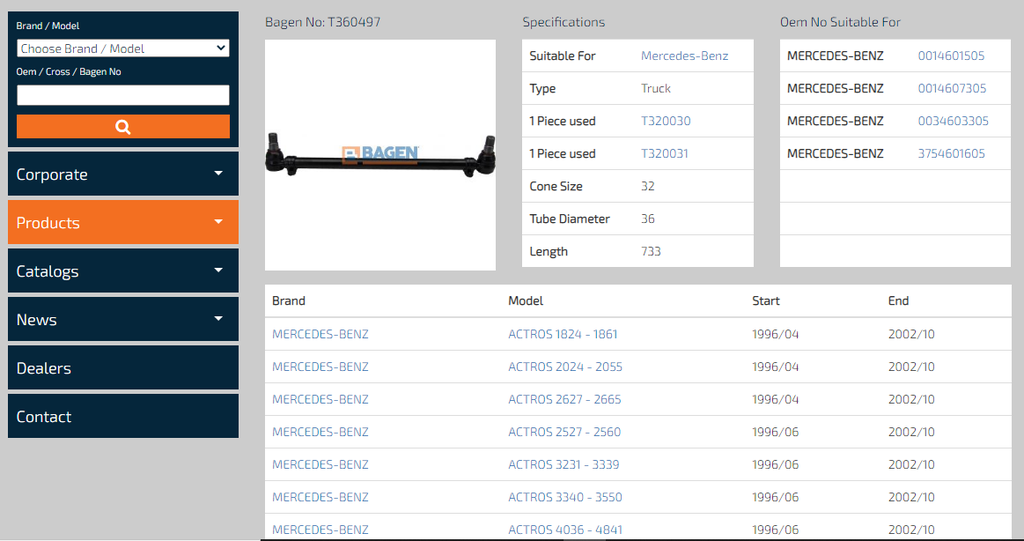Click MERCEDES-BENZ brand in ACTROS 2627 row
This screenshot has height=541, width=1024.
click(320, 399)
